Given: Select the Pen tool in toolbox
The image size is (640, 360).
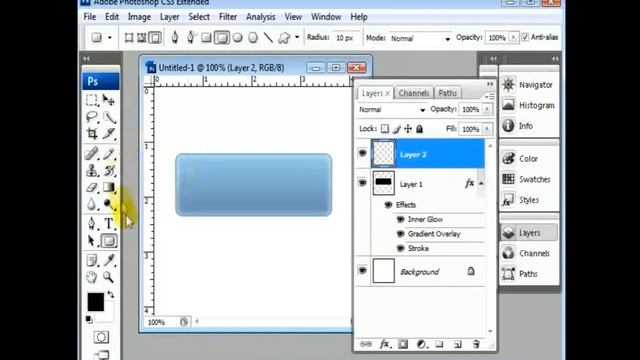Looking at the screenshot, I should coord(92,224).
